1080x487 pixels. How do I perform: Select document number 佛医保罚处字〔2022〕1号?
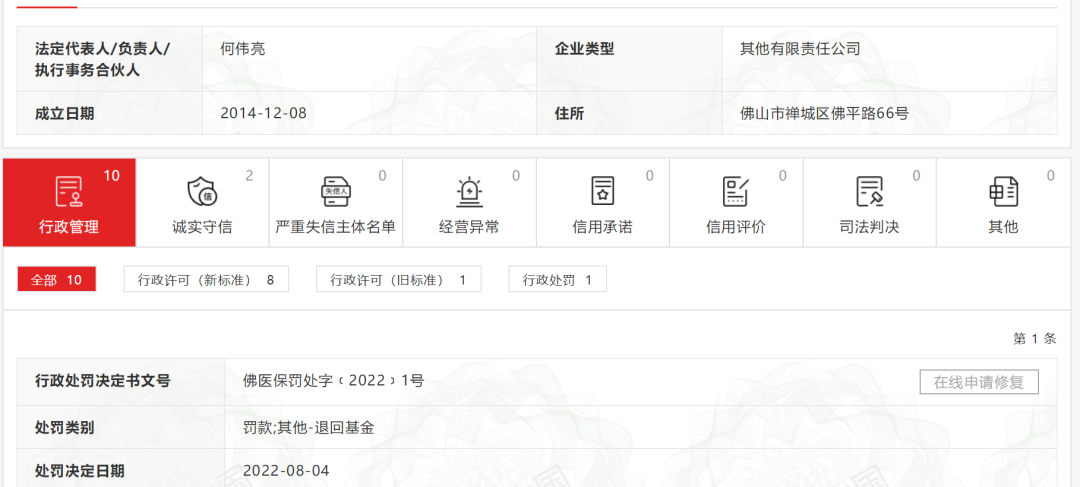pos(333,380)
